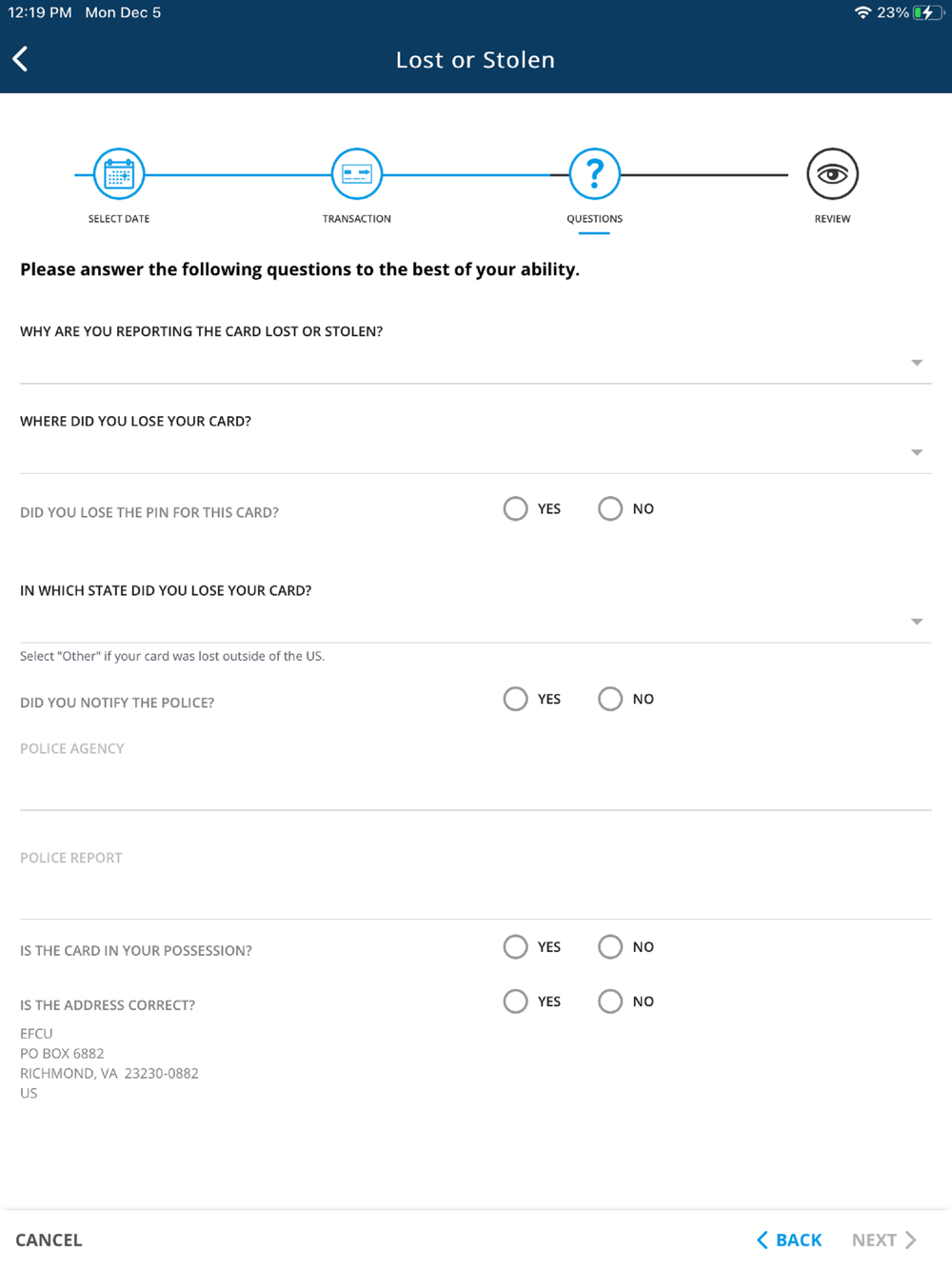Tap the battery charging icon
The height and width of the screenshot is (1270, 952).
[x=925, y=12]
